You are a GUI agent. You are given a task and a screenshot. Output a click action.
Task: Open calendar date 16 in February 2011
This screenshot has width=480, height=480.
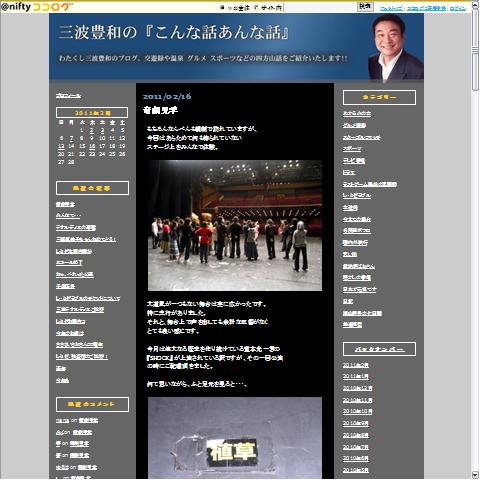[x=92, y=146]
